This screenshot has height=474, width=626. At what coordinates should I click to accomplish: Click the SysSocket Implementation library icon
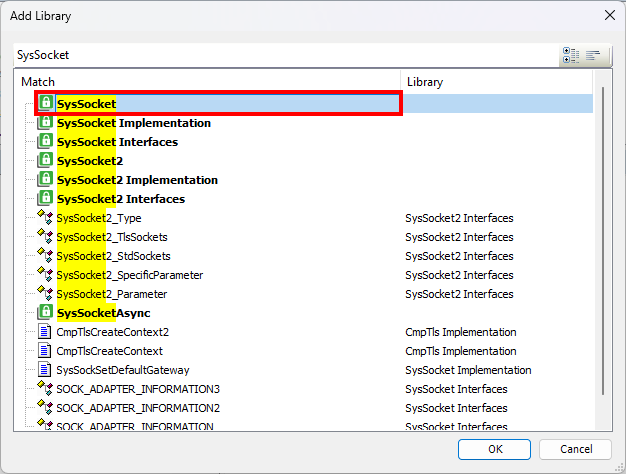[x=45, y=122]
